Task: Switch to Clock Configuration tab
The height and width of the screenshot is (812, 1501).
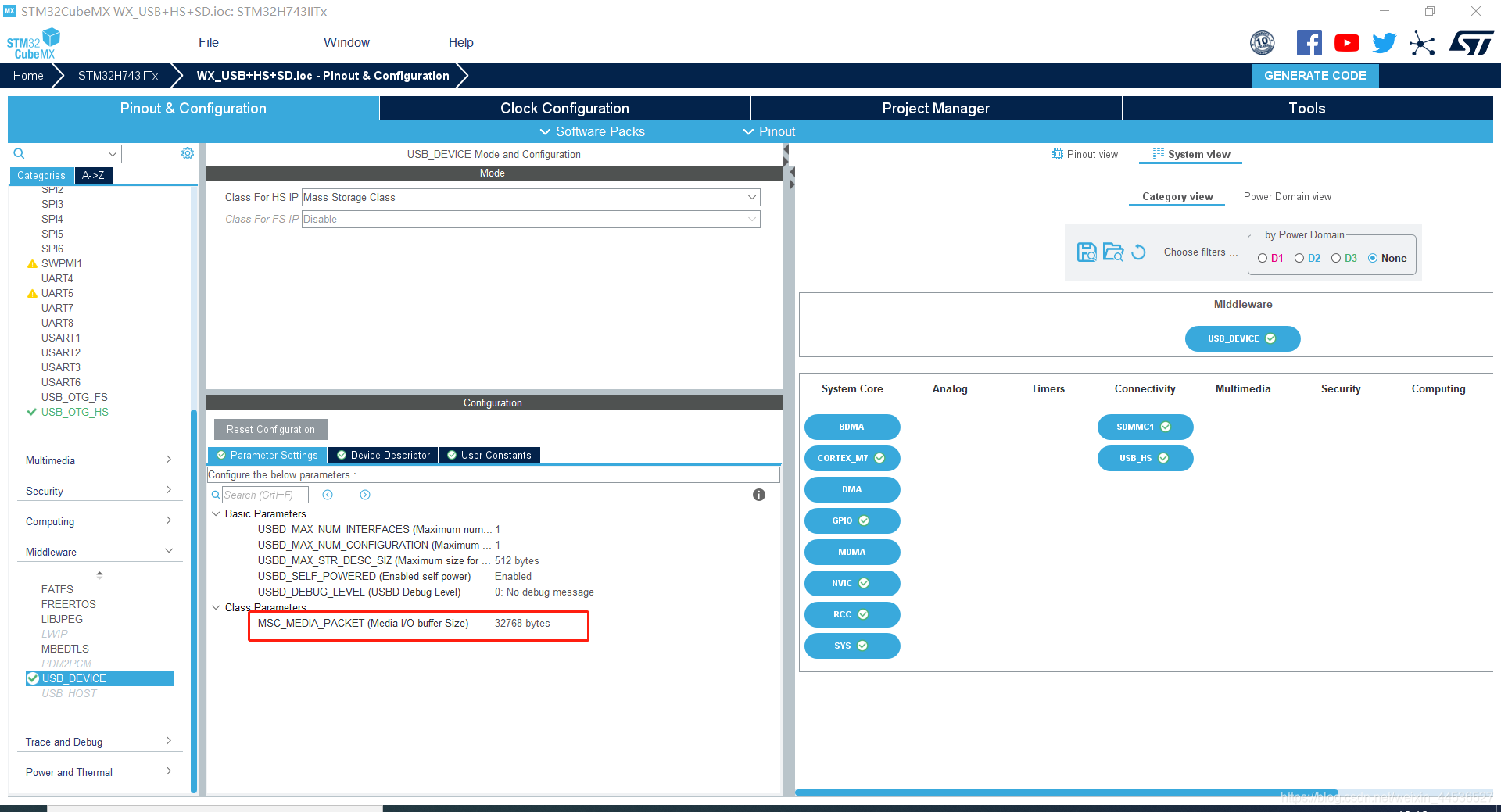Action: [564, 109]
